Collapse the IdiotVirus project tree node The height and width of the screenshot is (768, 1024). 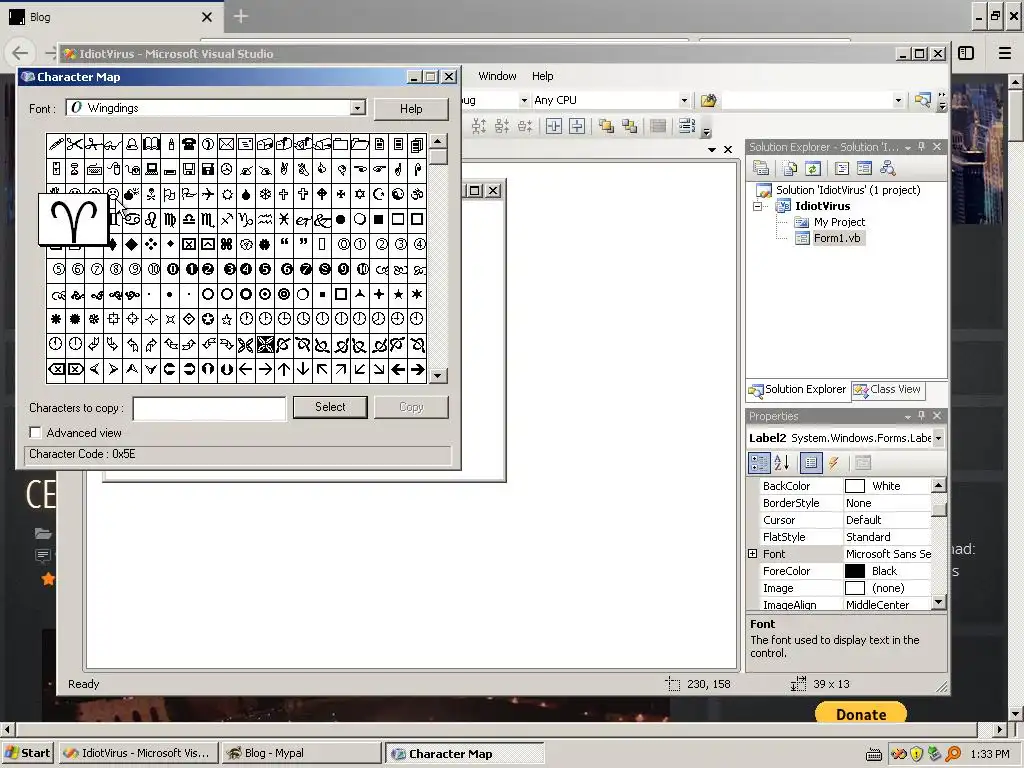[757, 206]
